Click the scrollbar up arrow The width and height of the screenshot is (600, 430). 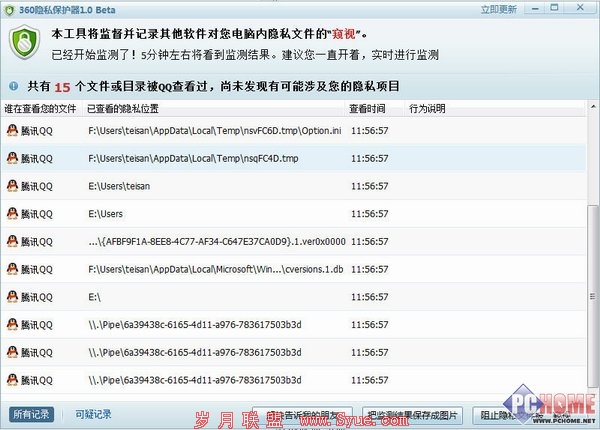coord(593,107)
